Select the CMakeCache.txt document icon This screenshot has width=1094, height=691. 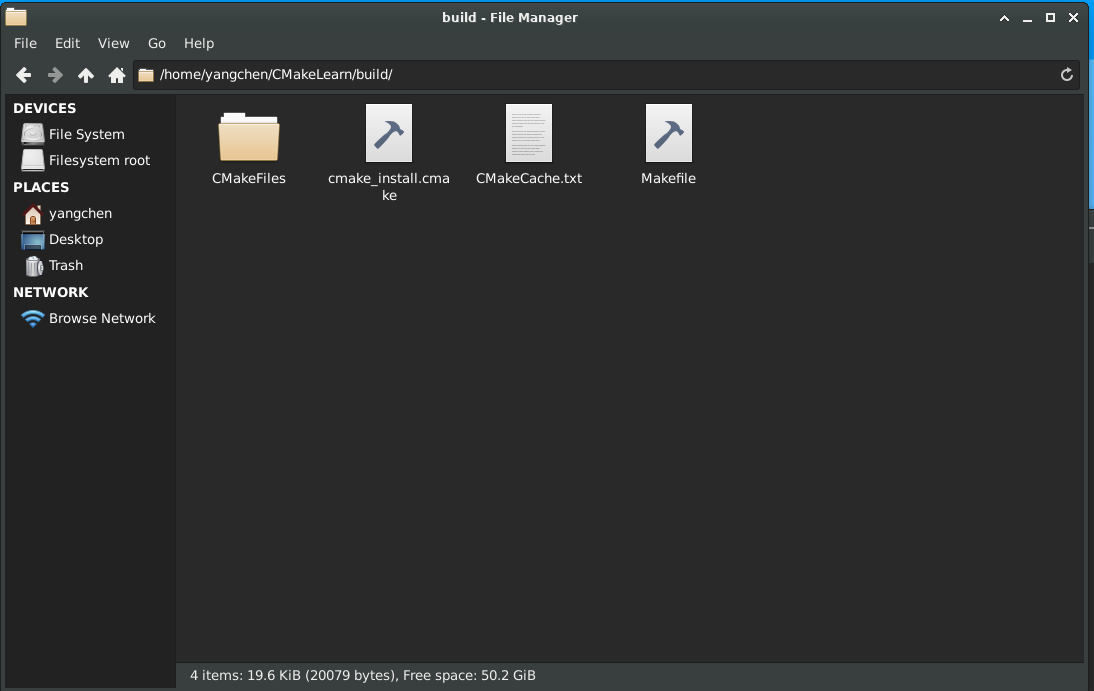pos(529,133)
